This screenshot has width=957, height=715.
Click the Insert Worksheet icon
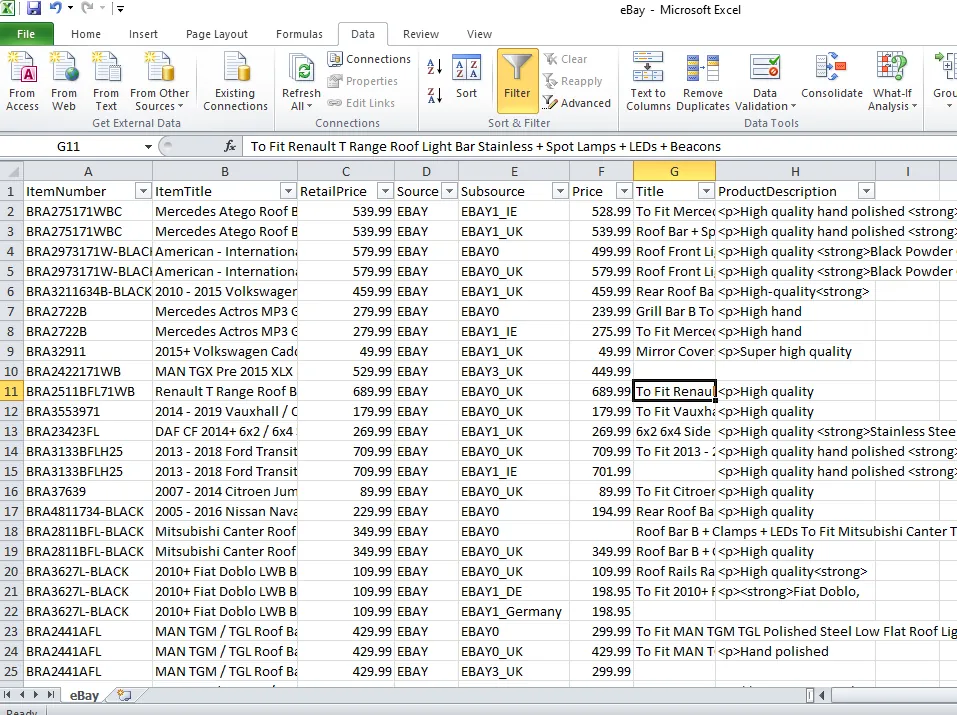point(125,695)
